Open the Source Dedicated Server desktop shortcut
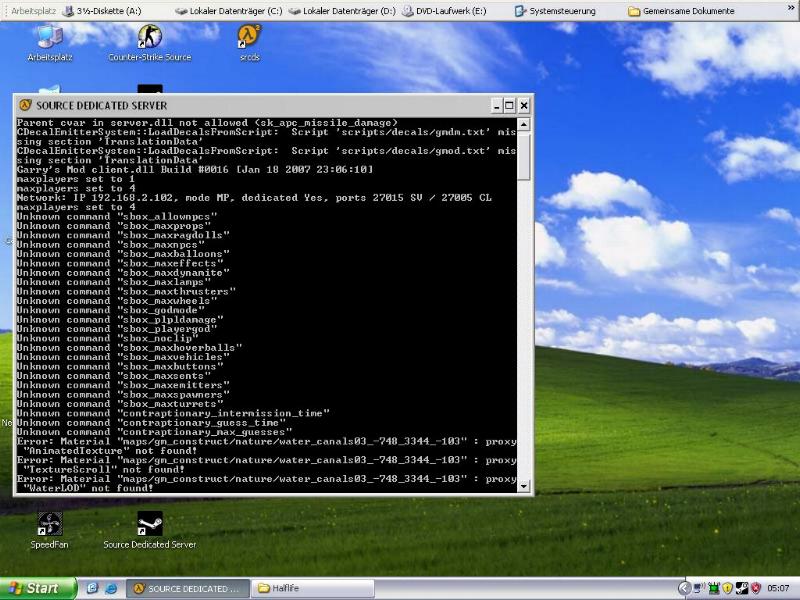 [149, 524]
